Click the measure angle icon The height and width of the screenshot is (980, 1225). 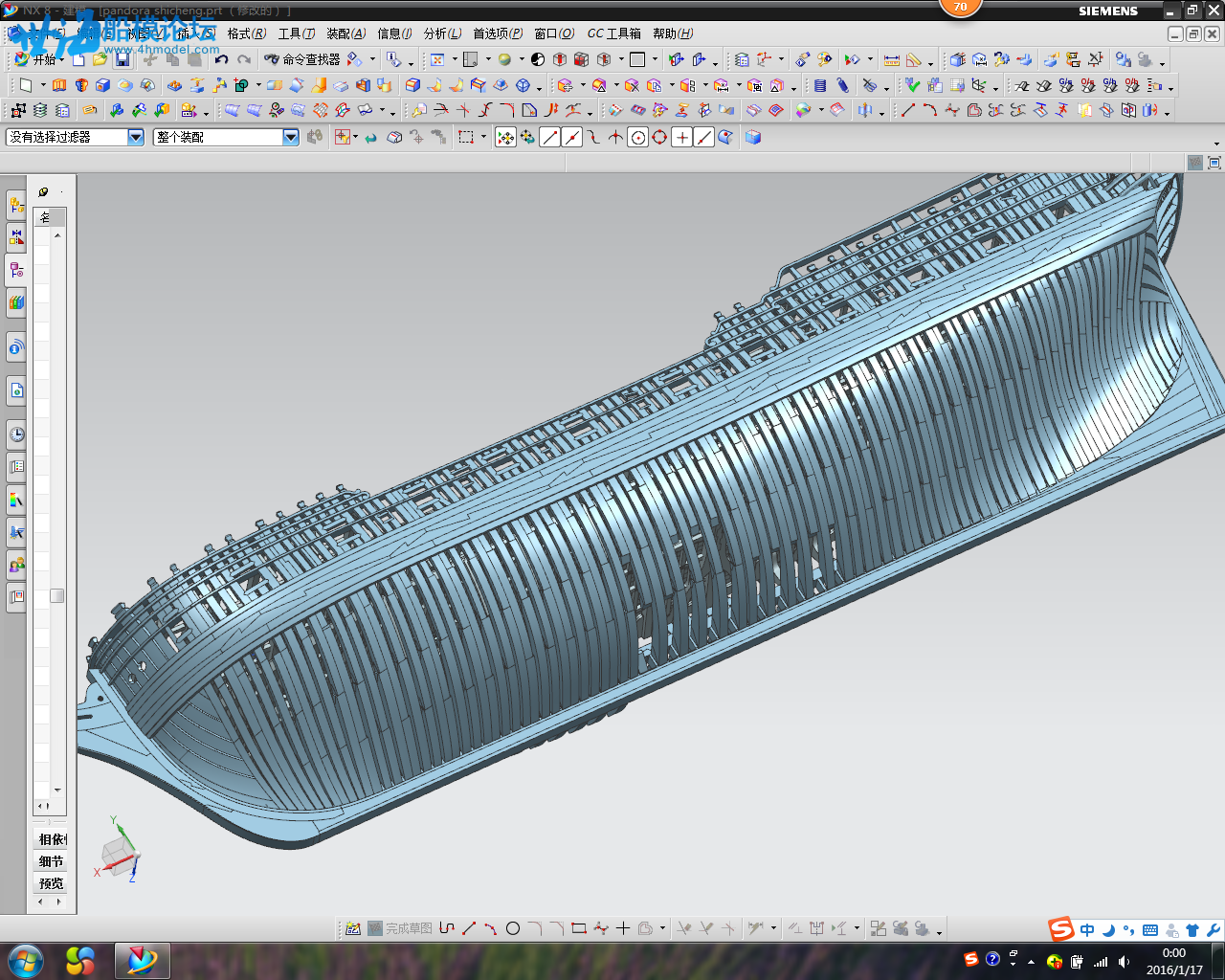tap(914, 59)
